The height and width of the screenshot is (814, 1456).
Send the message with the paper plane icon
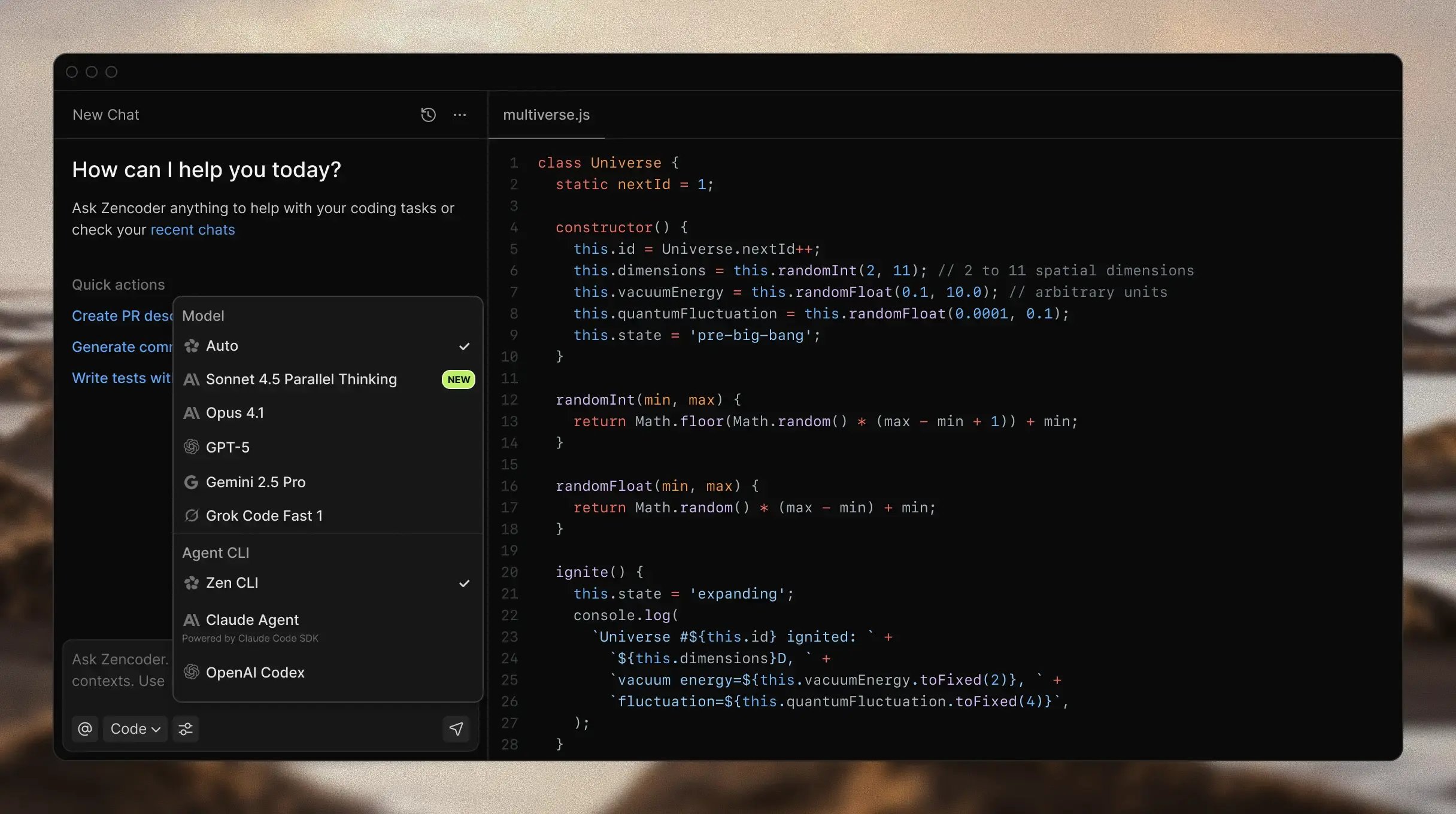click(x=456, y=729)
